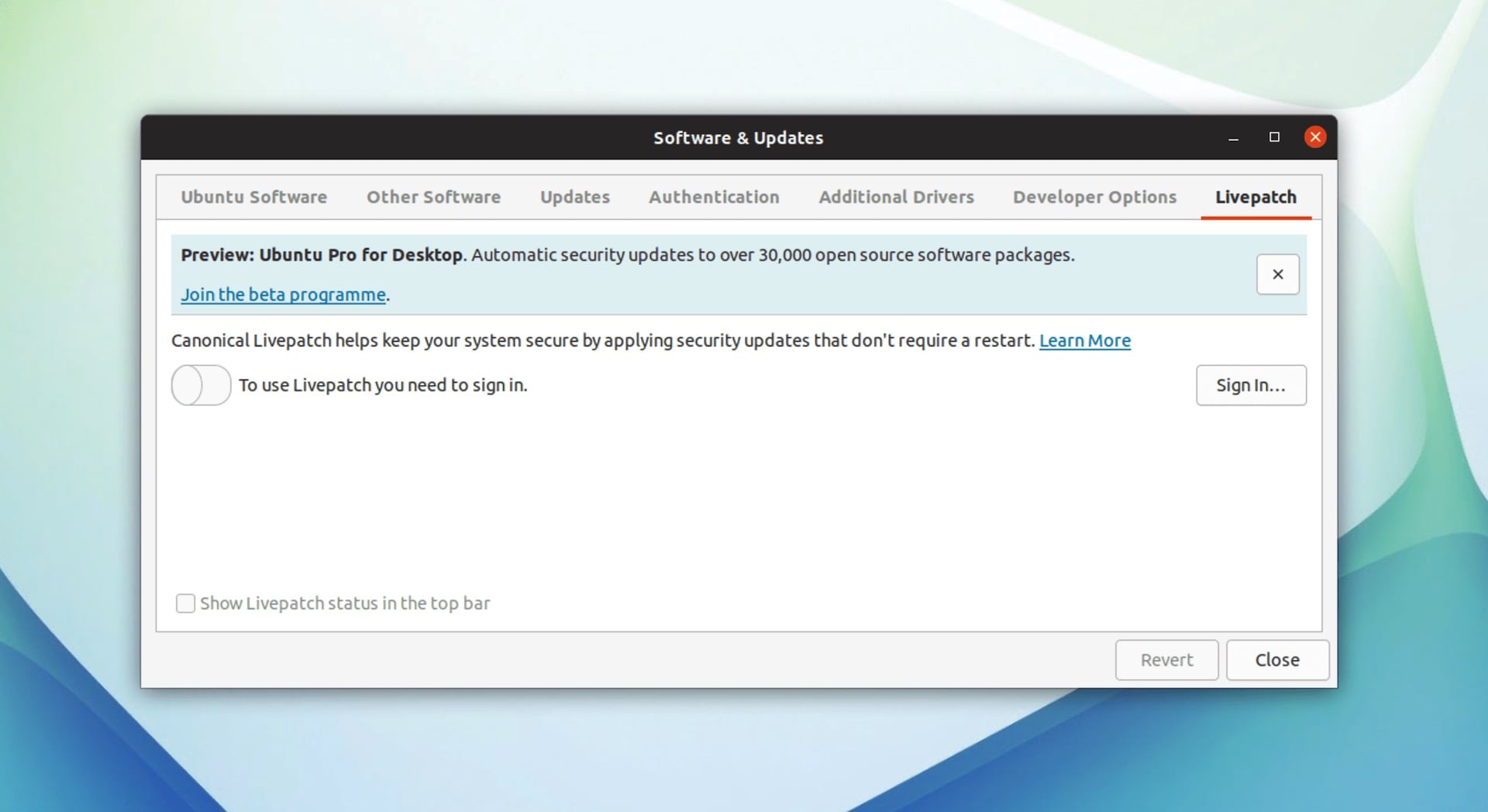Open the Other Software tab
Screen dimensions: 1488x812
pos(433,197)
